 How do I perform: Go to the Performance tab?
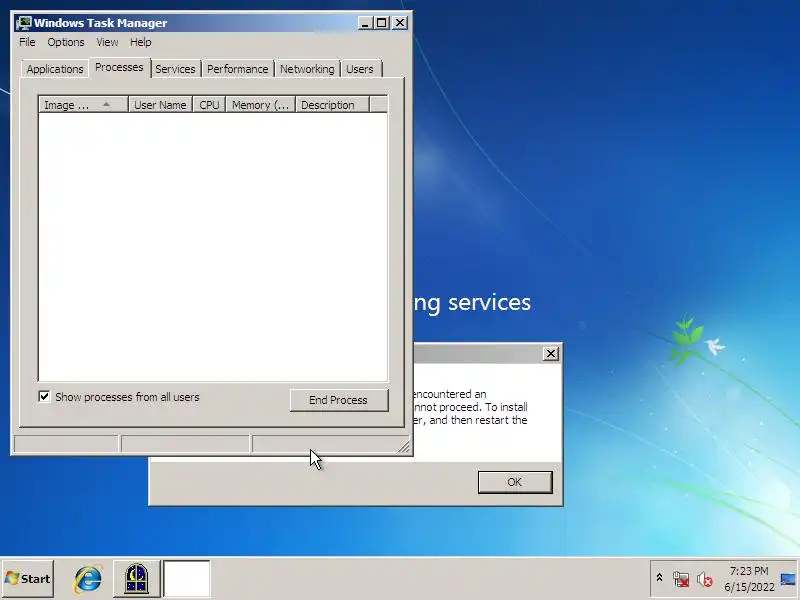(237, 69)
